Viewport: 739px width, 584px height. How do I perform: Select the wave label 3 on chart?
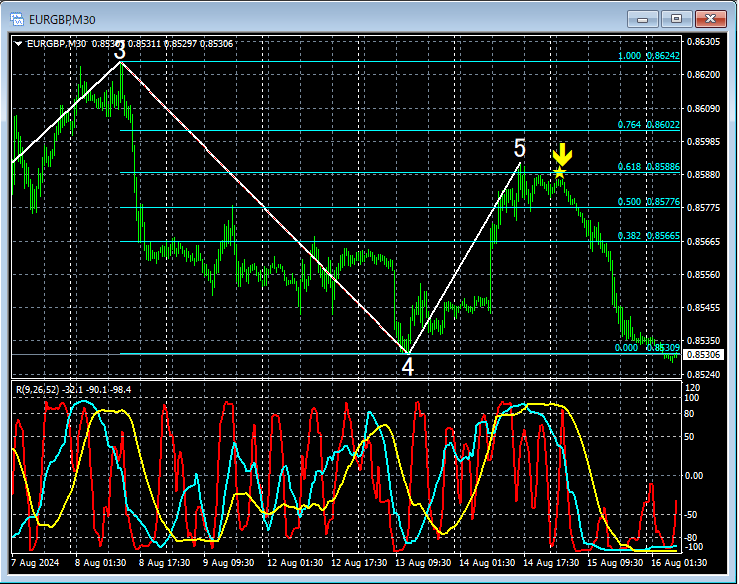(120, 50)
